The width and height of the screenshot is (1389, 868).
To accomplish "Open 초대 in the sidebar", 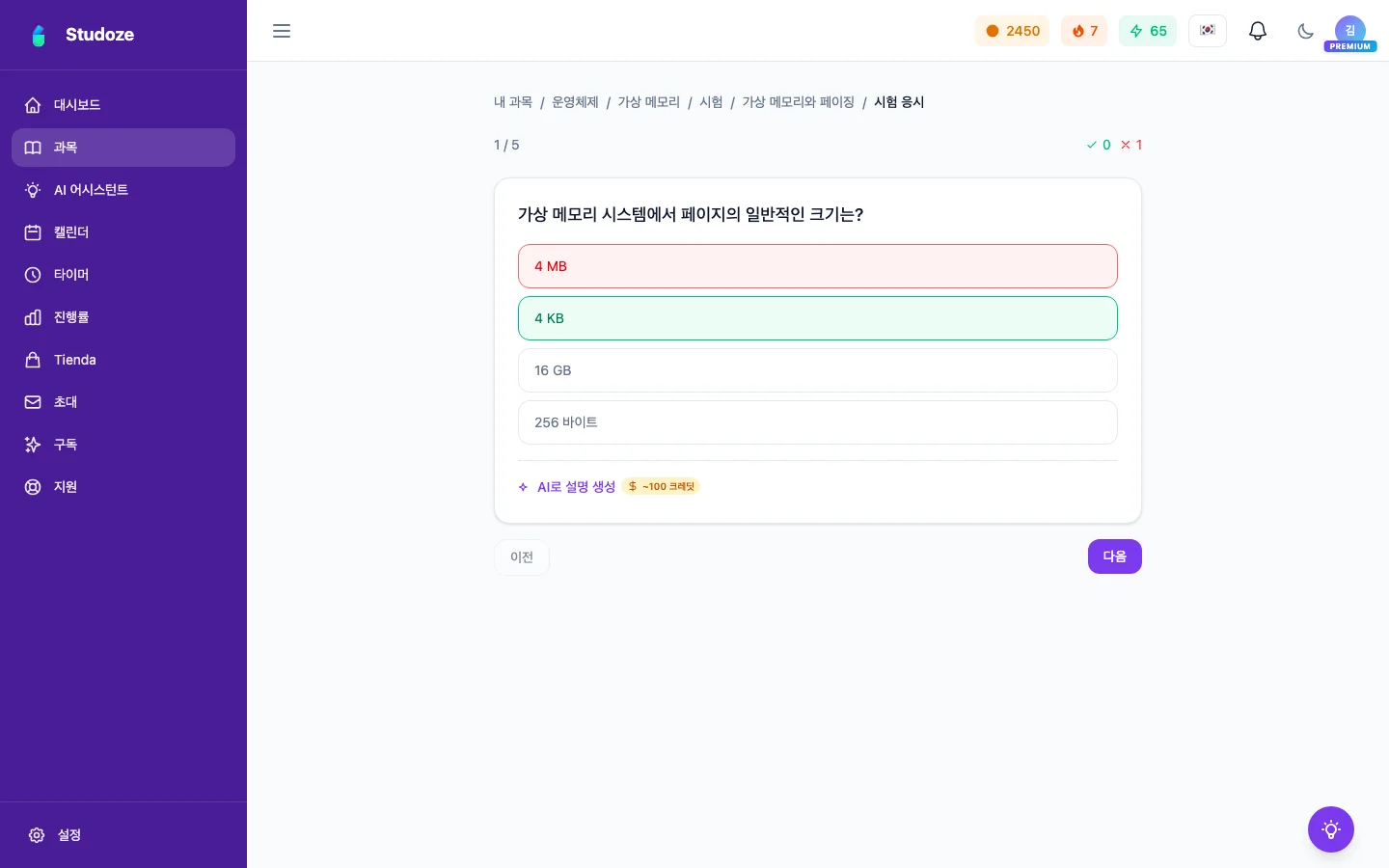I will pyautogui.click(x=123, y=402).
